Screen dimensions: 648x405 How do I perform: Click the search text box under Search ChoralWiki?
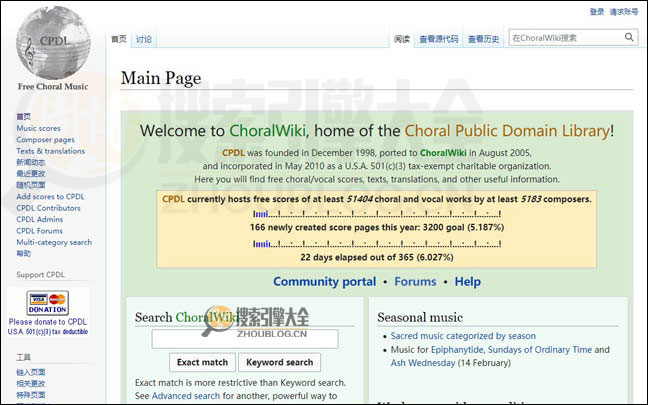point(245,339)
